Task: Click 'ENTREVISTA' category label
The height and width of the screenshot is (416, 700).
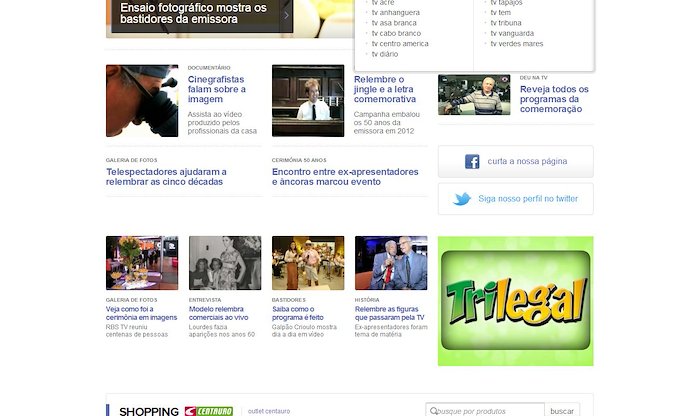Action: point(205,300)
